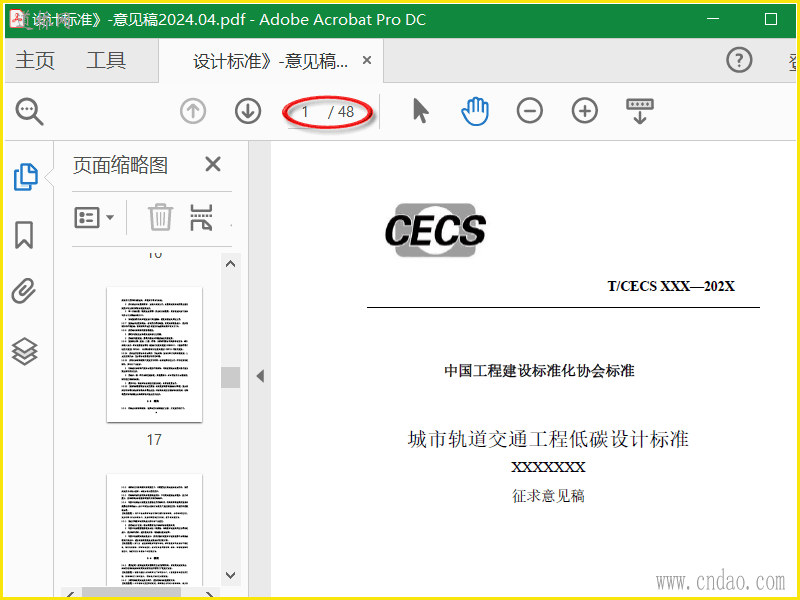Click text 征求意见稿
The height and width of the screenshot is (600, 800).
point(548,495)
